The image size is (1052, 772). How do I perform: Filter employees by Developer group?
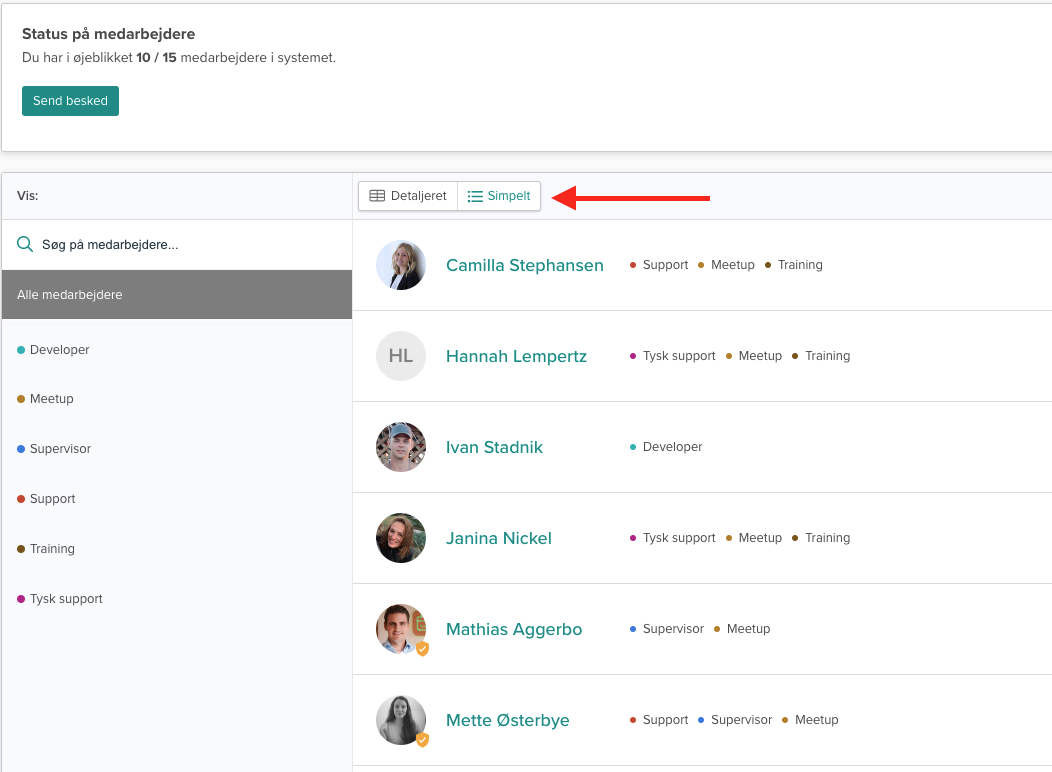tap(60, 350)
